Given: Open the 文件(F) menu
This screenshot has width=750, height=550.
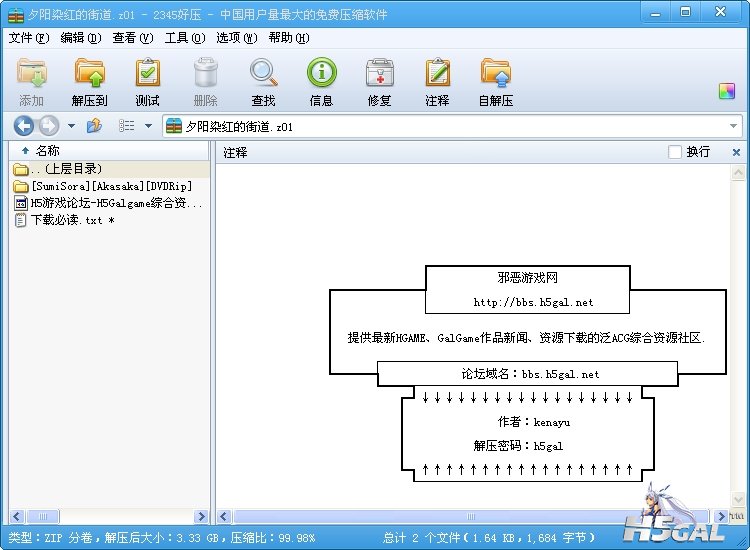Looking at the screenshot, I should pyautogui.click(x=28, y=38).
